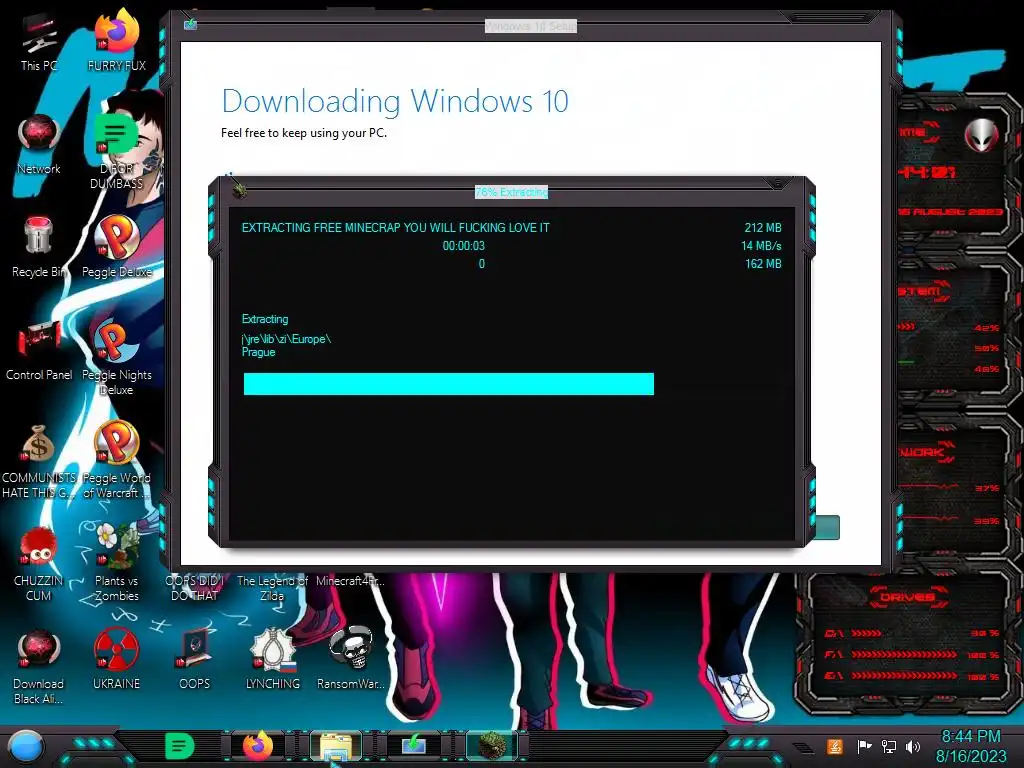Open the This PC desktop icon
This screenshot has height=768, width=1024.
(x=39, y=42)
